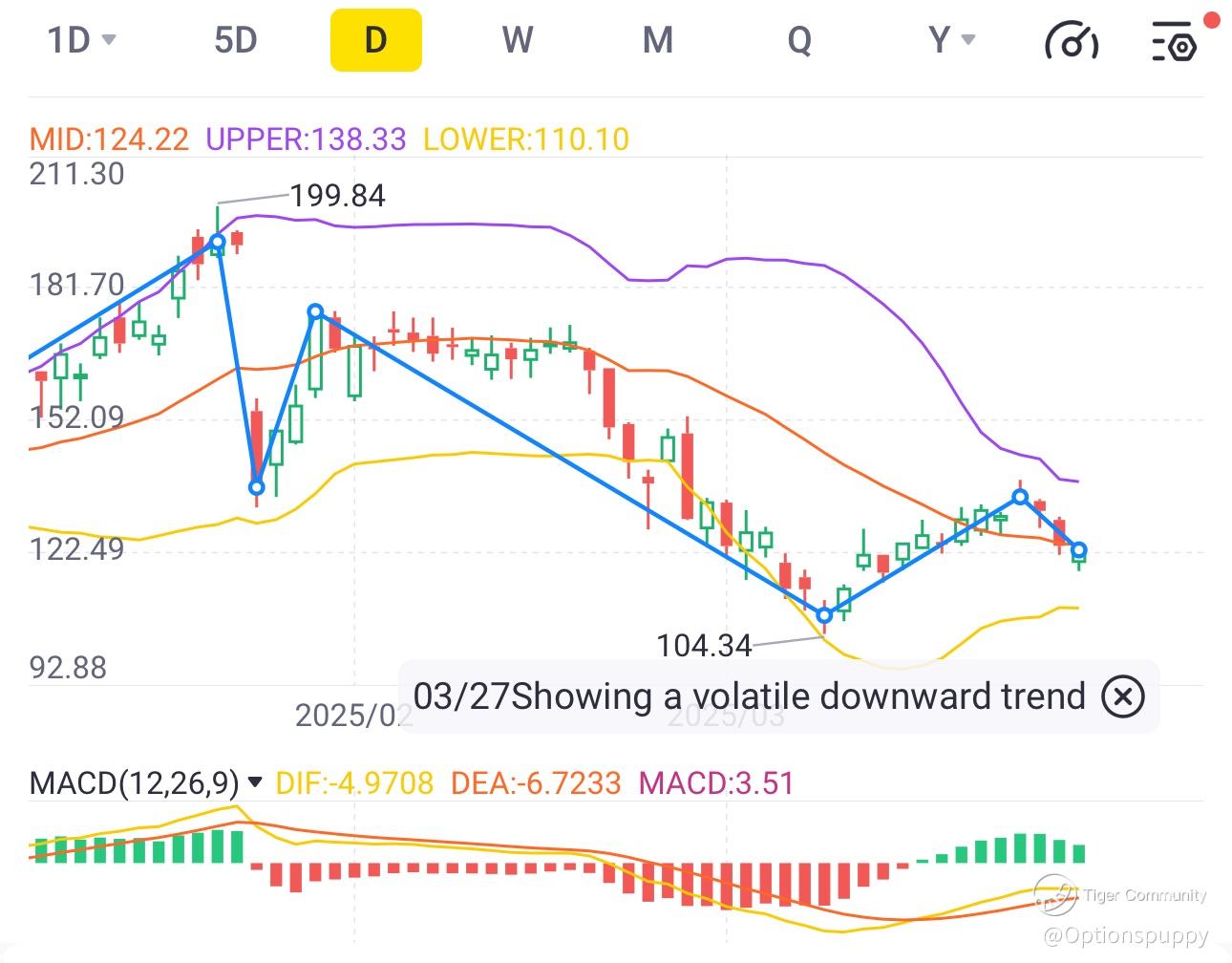Click the 152.09 price axis label
Image resolution: width=1232 pixels, height=963 pixels.
click(x=76, y=417)
